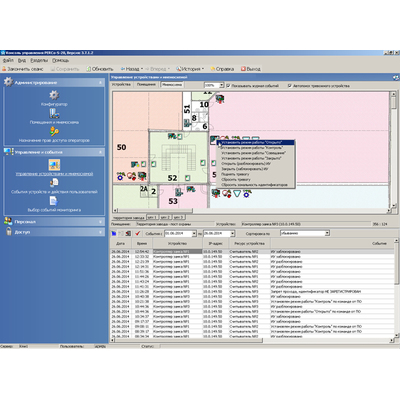
Task: Select the территория завода map tab
Action: (x=129, y=218)
